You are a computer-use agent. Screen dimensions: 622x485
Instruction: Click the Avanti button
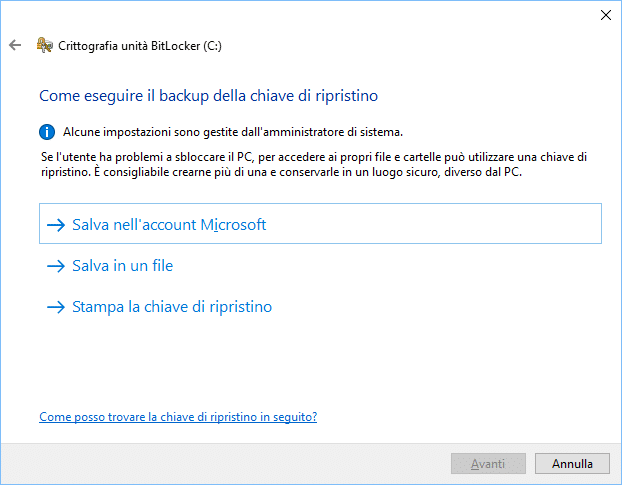point(488,464)
